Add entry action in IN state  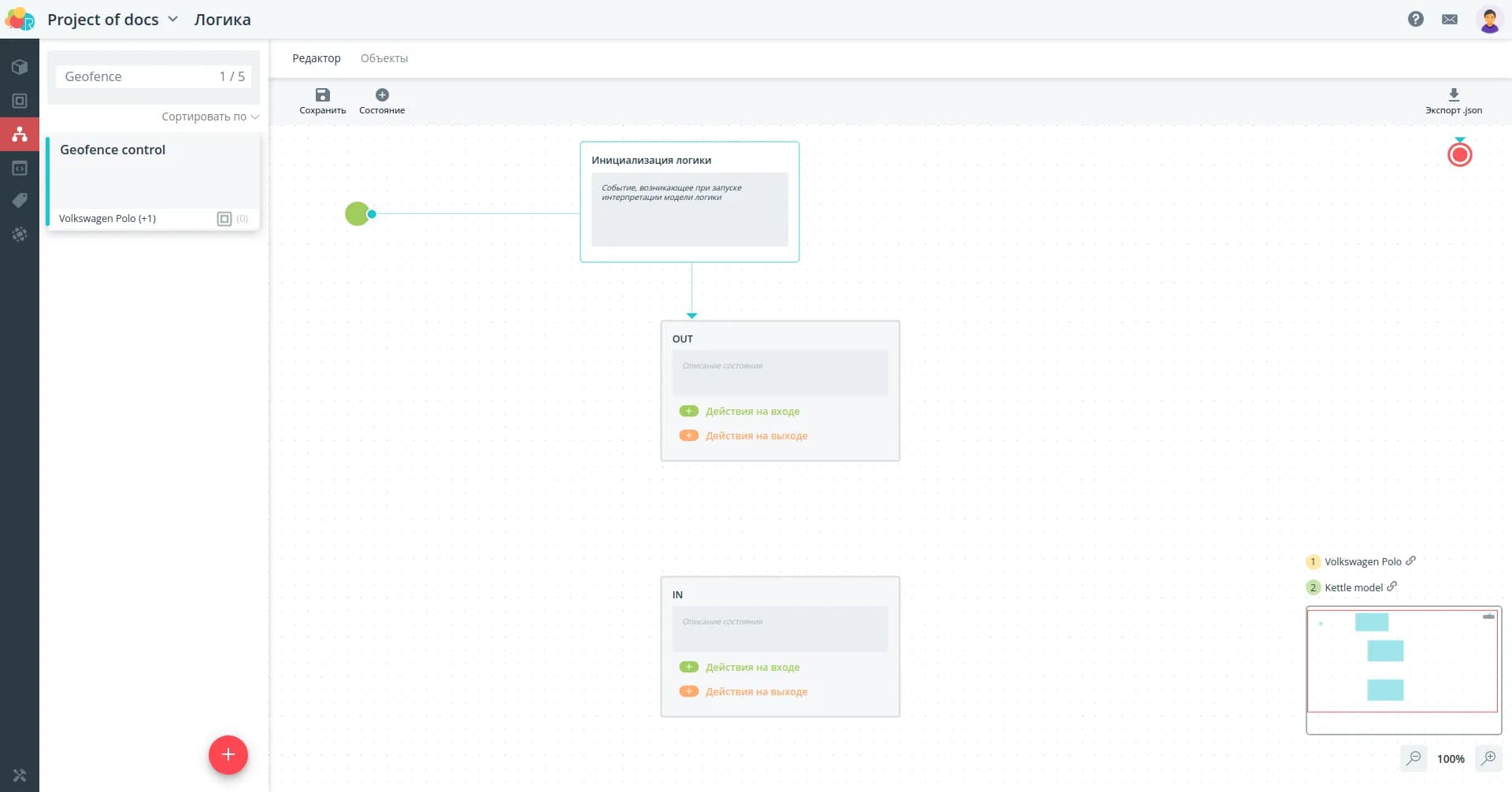pos(689,667)
